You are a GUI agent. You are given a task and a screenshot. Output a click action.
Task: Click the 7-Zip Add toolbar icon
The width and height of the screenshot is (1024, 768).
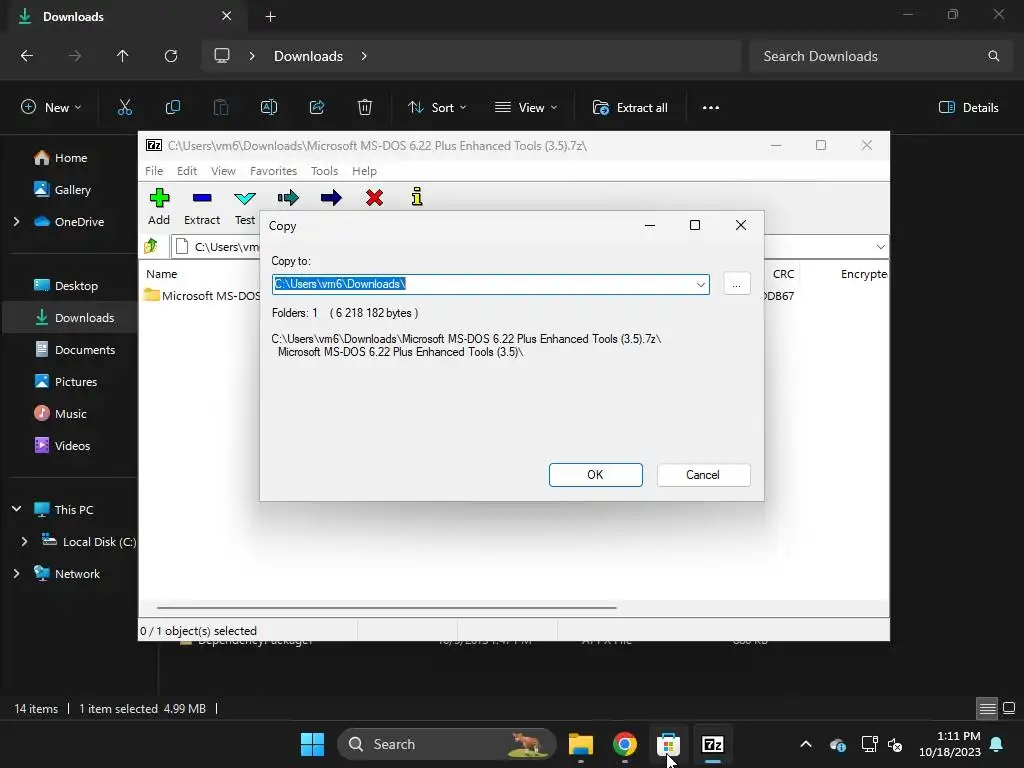159,198
